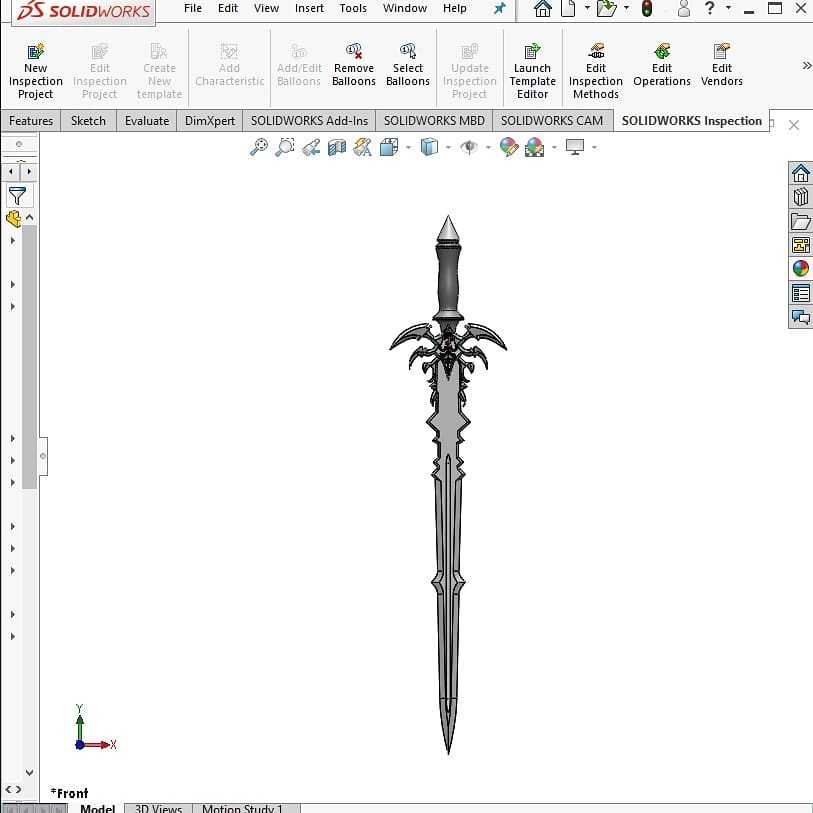Image resolution: width=813 pixels, height=813 pixels.
Task: Open the Window menu
Action: pos(405,8)
